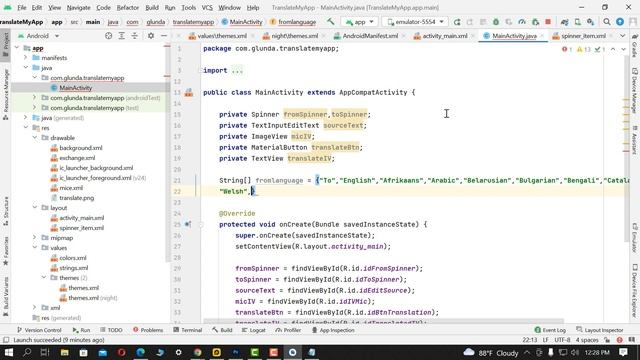
Task: Open Chrome from the Windows taskbar
Action: [198, 352]
